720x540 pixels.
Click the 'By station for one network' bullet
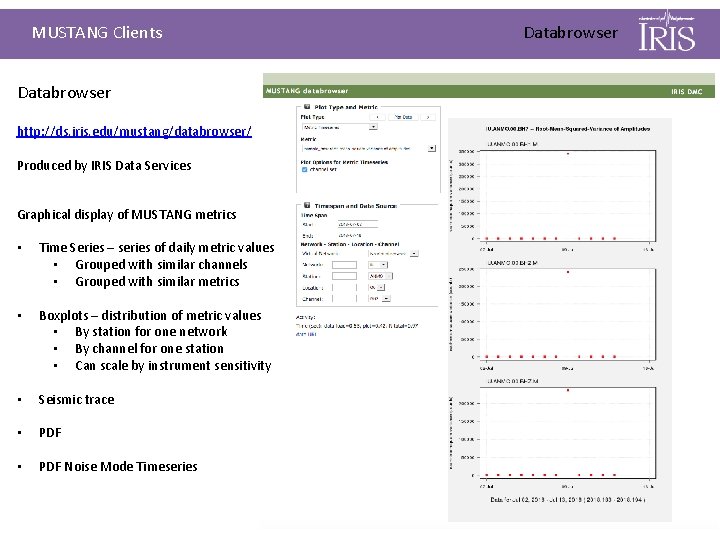[x=152, y=332]
